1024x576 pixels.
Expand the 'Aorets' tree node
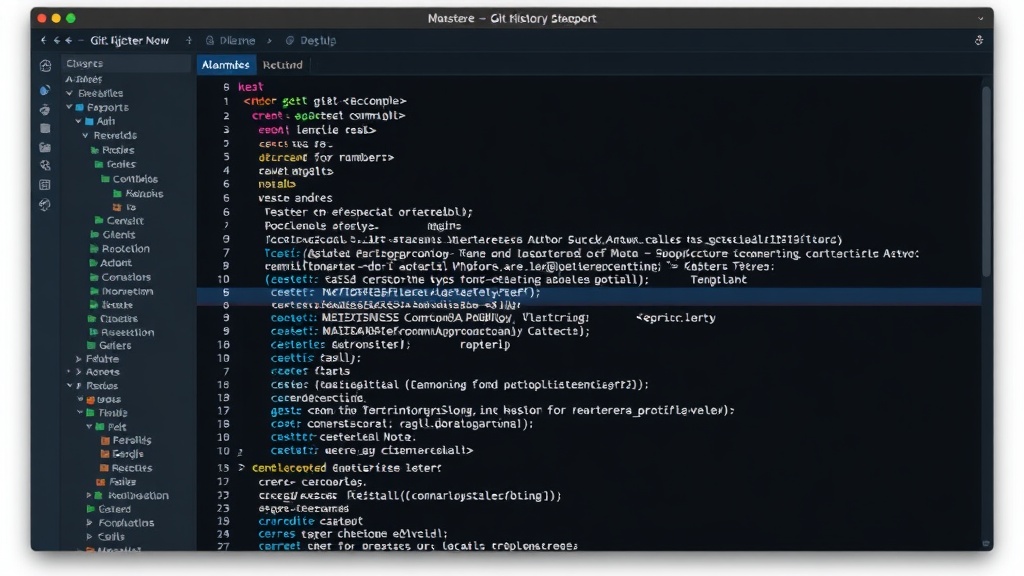(x=78, y=372)
